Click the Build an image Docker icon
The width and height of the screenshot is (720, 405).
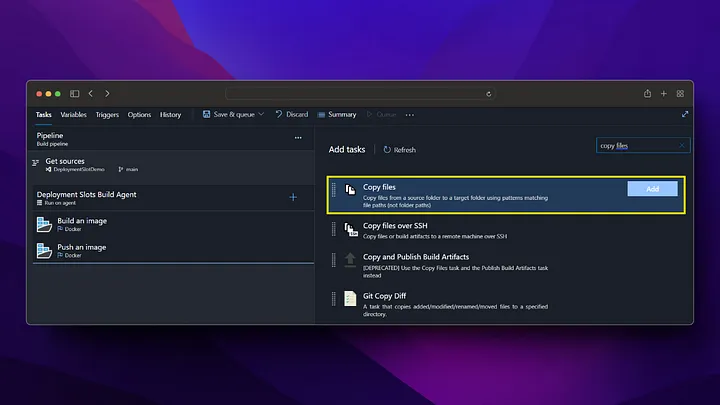tap(44, 225)
